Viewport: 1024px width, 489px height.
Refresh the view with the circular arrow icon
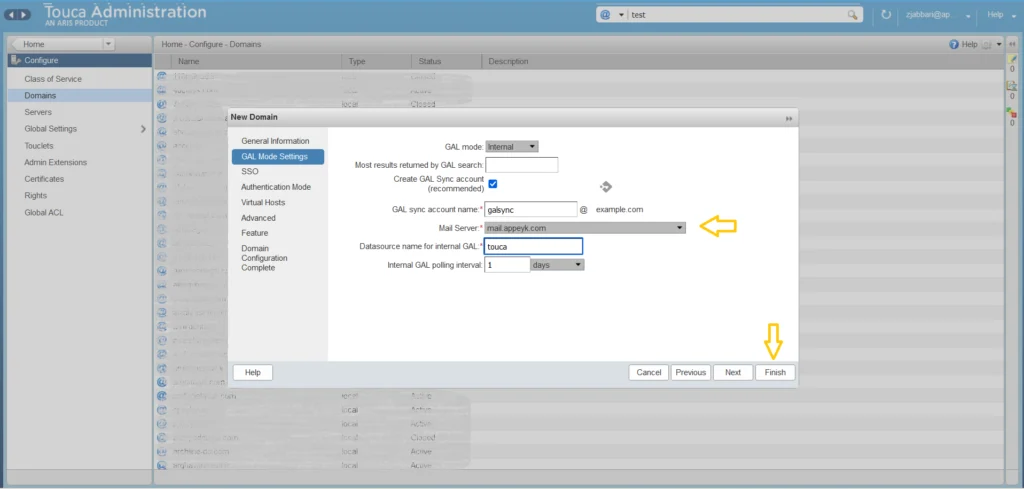(886, 14)
